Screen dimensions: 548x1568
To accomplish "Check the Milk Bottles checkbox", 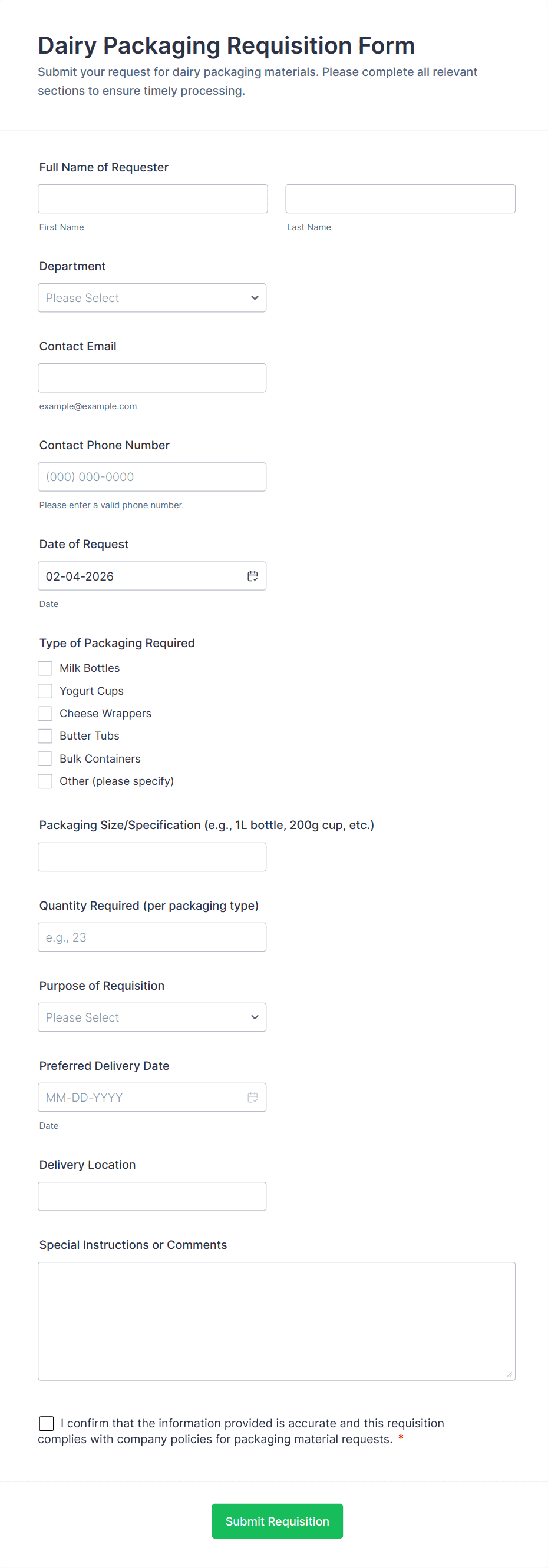I will tap(45, 668).
